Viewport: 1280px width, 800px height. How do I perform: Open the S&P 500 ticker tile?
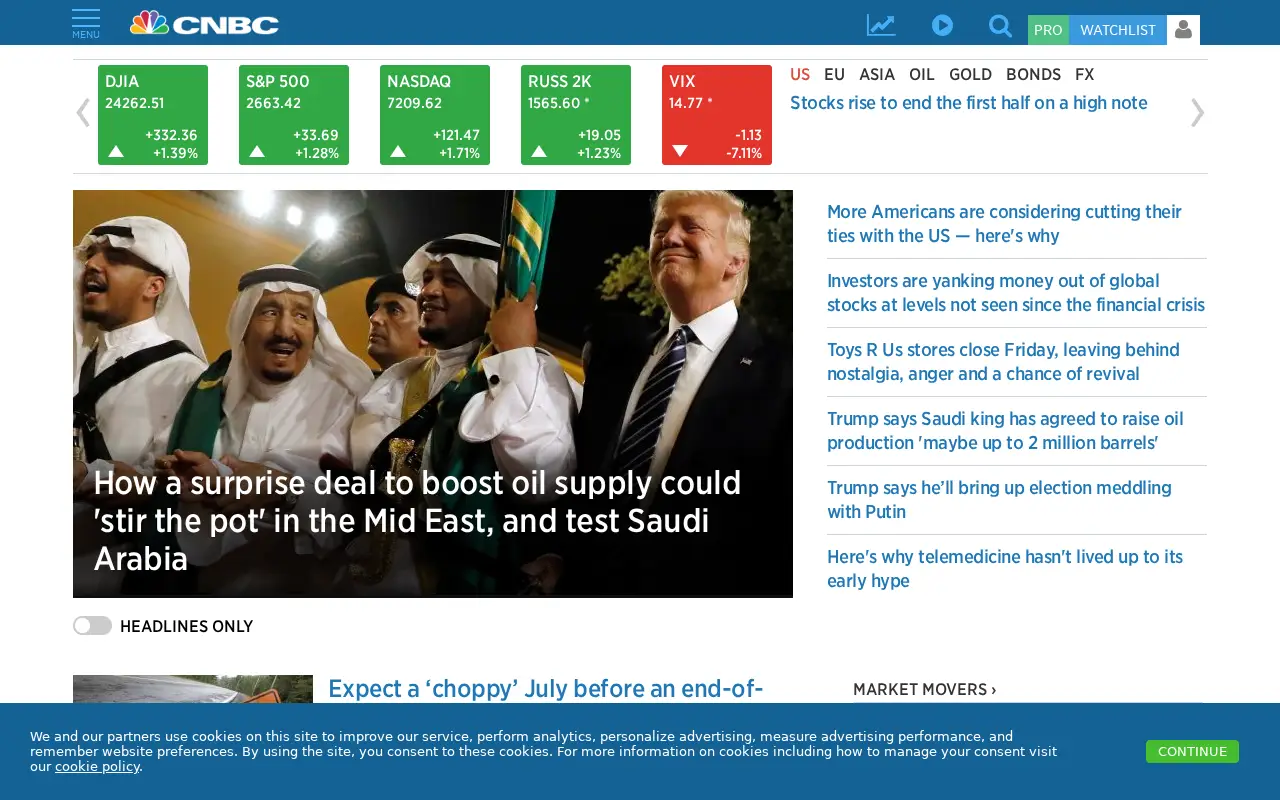click(x=294, y=115)
